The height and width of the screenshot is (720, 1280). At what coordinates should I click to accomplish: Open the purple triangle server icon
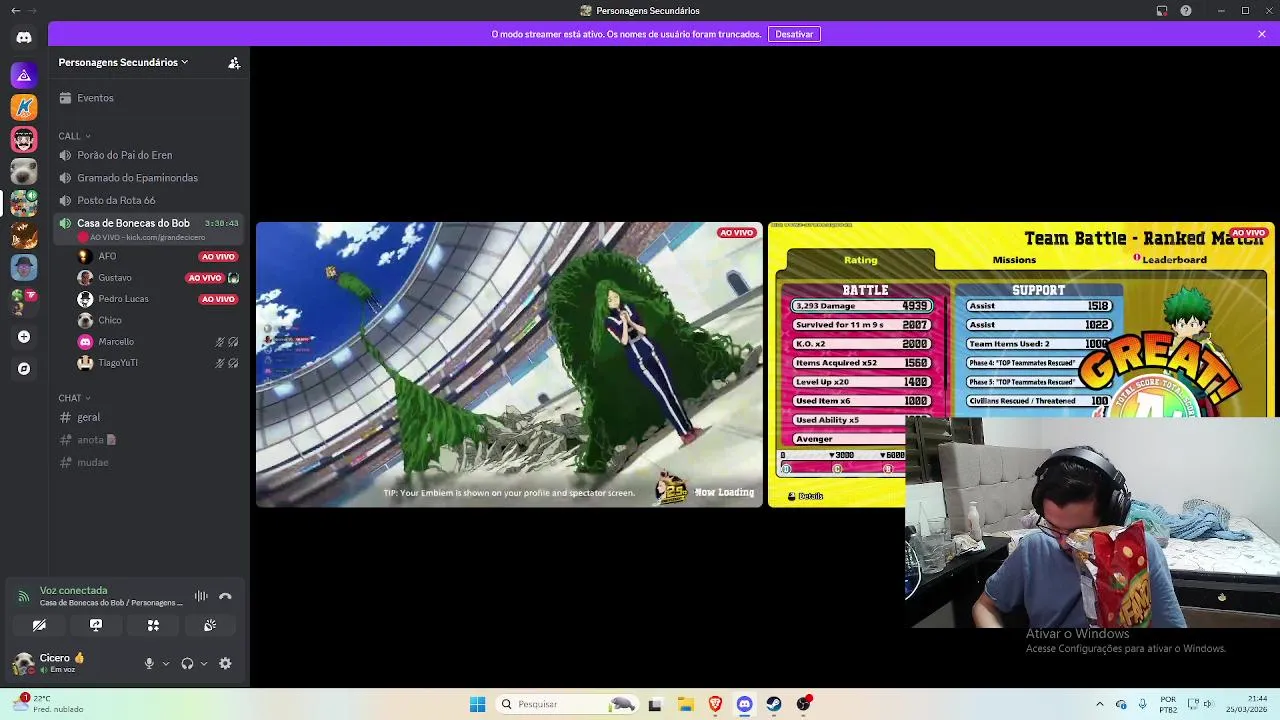[x=24, y=75]
